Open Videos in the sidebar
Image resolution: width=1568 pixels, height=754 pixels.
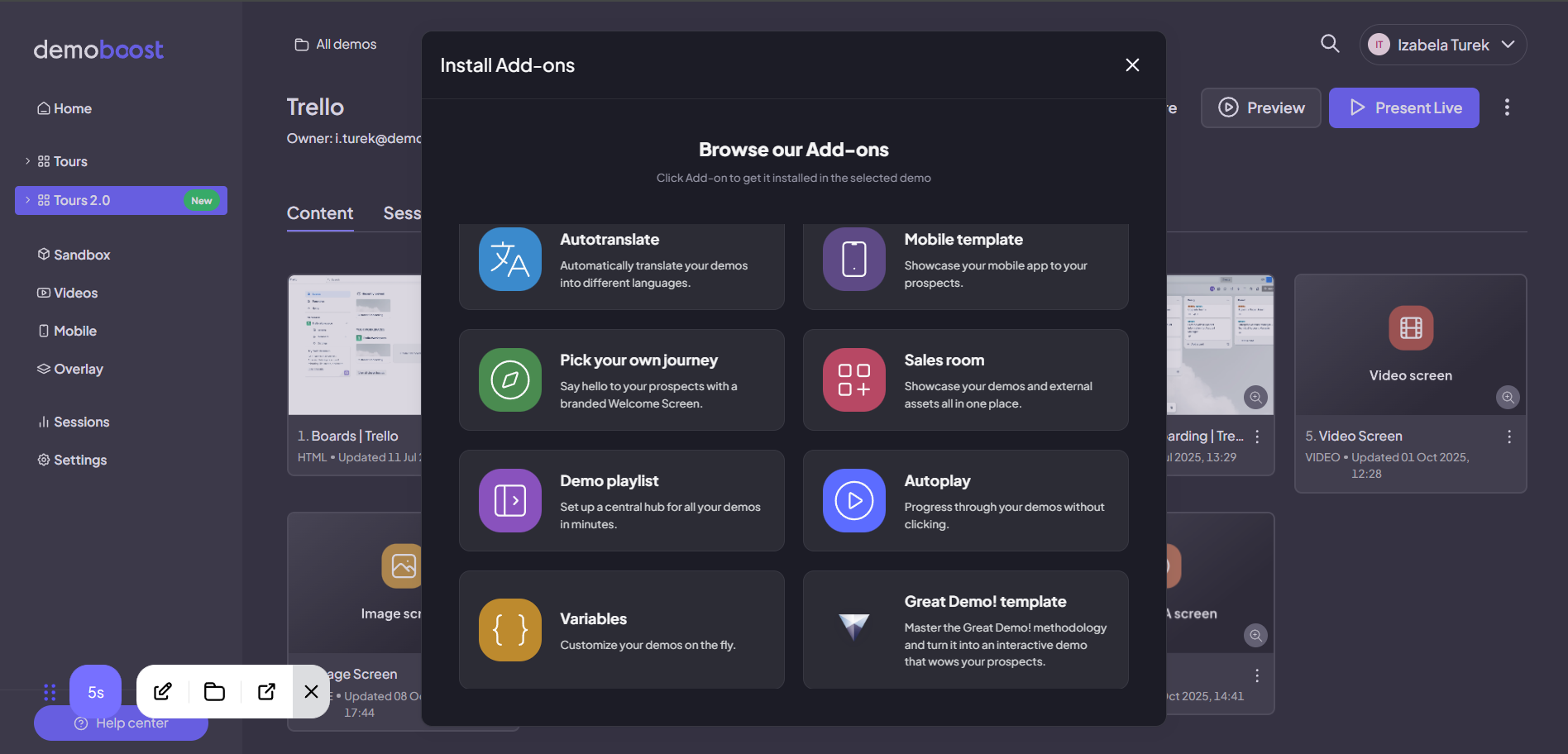[x=67, y=293]
